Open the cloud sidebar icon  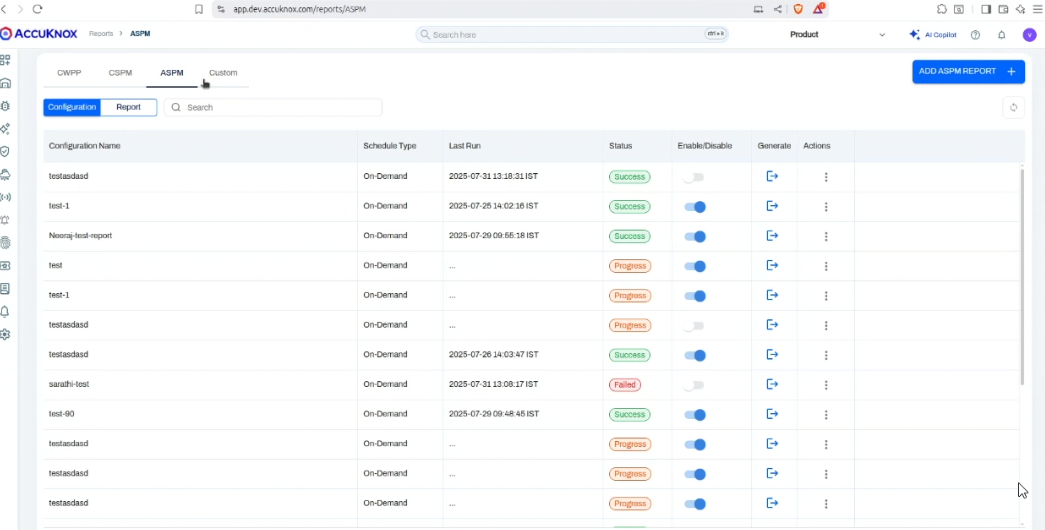click(5, 175)
